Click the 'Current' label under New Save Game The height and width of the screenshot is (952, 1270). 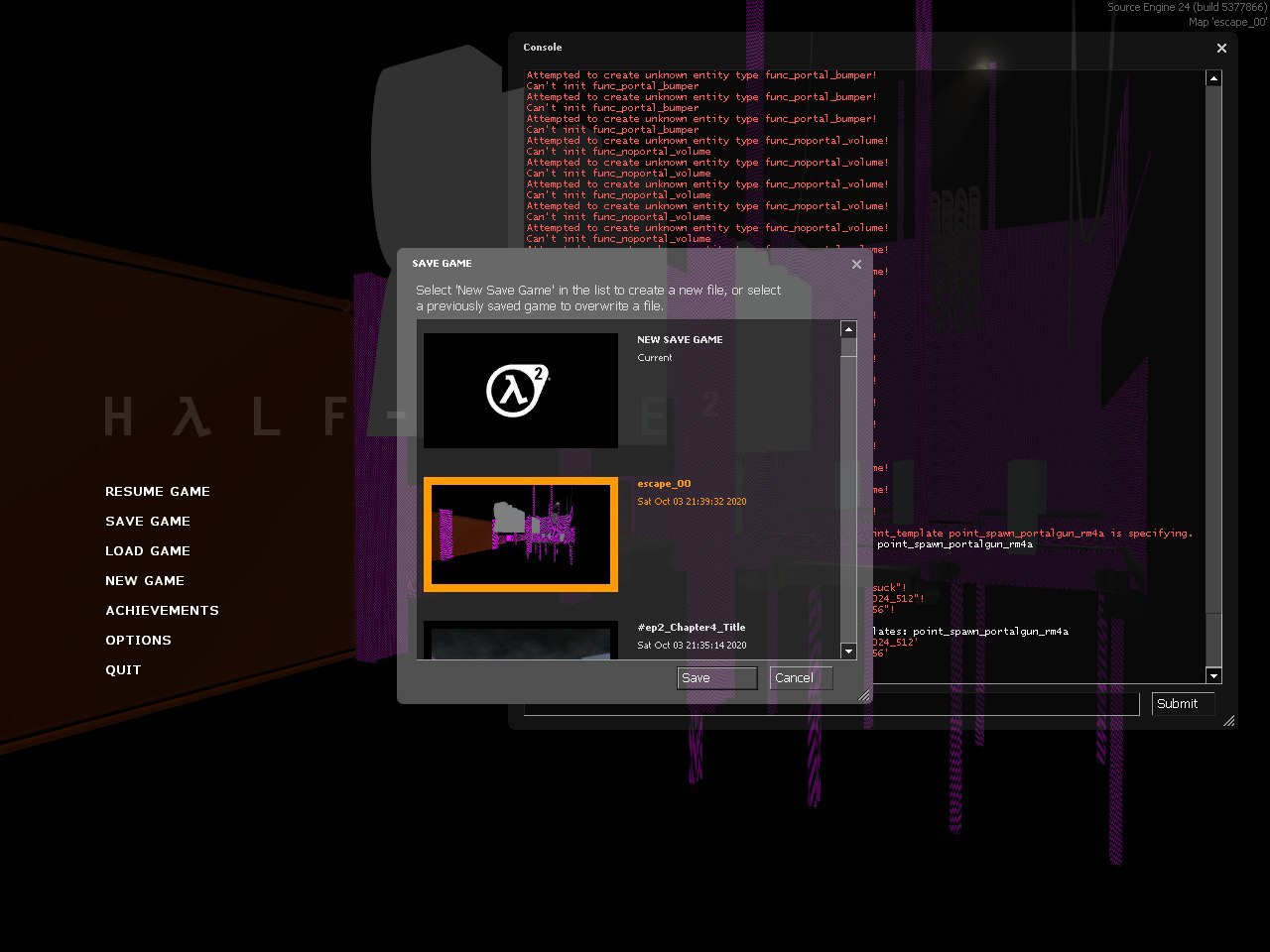point(655,358)
